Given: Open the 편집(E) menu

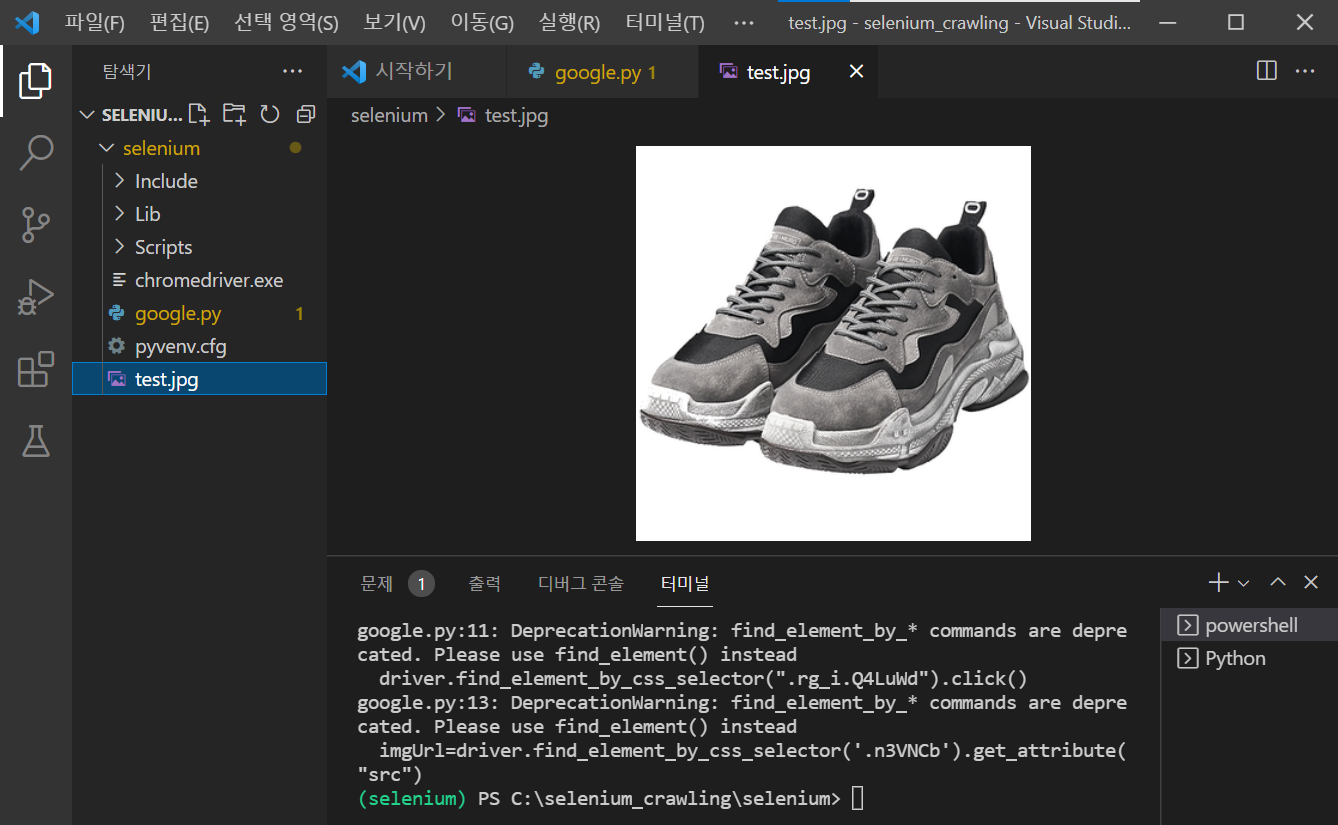Looking at the screenshot, I should coord(179,23).
